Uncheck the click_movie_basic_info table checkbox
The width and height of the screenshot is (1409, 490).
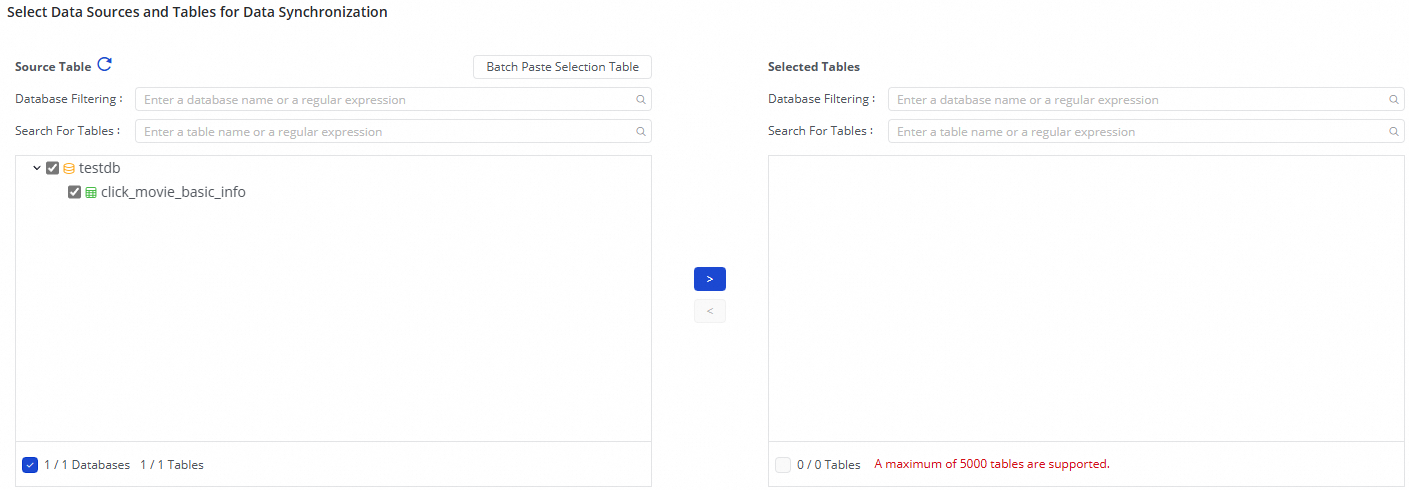[x=74, y=193]
